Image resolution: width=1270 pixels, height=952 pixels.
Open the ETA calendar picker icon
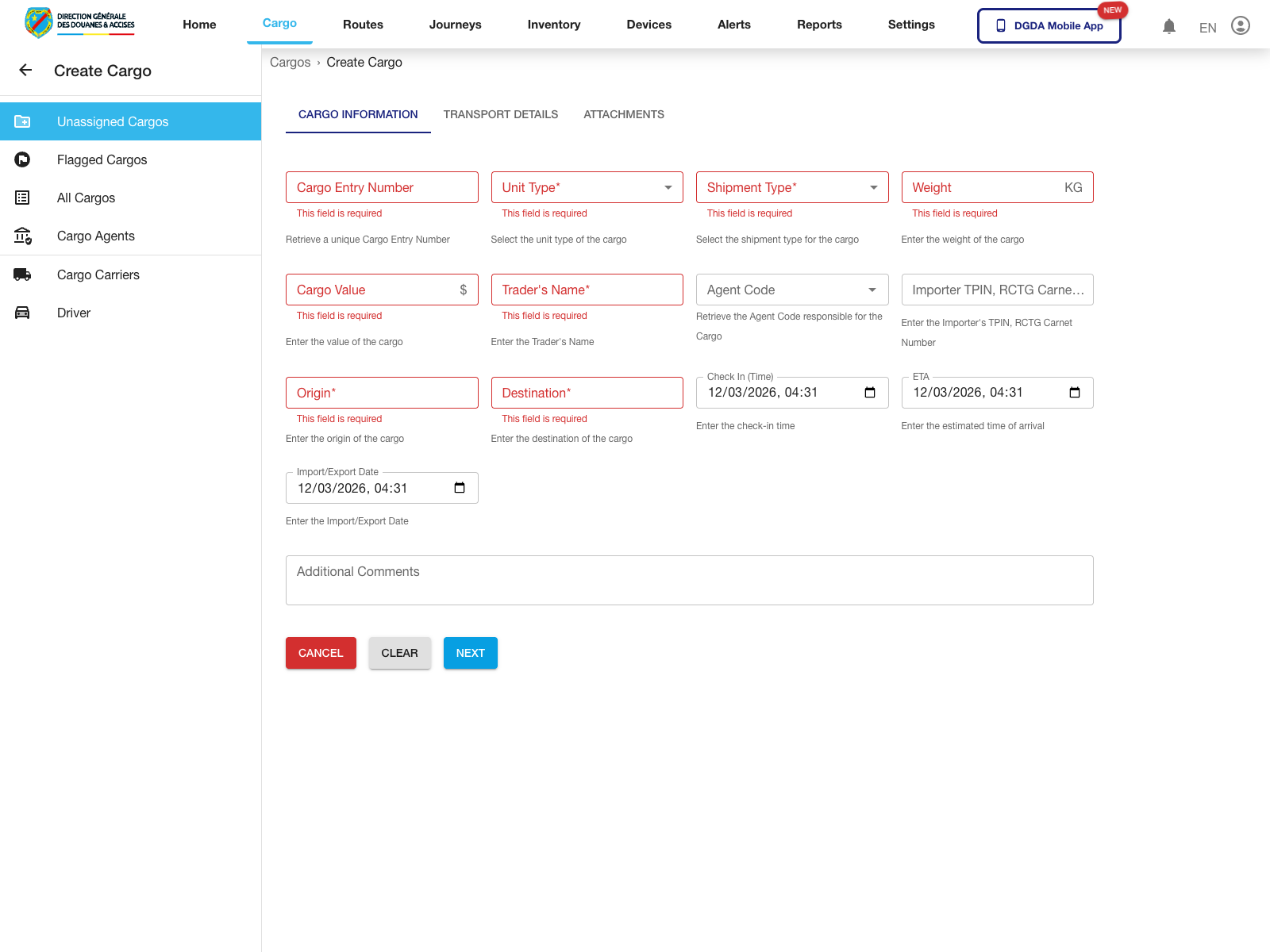(1075, 393)
